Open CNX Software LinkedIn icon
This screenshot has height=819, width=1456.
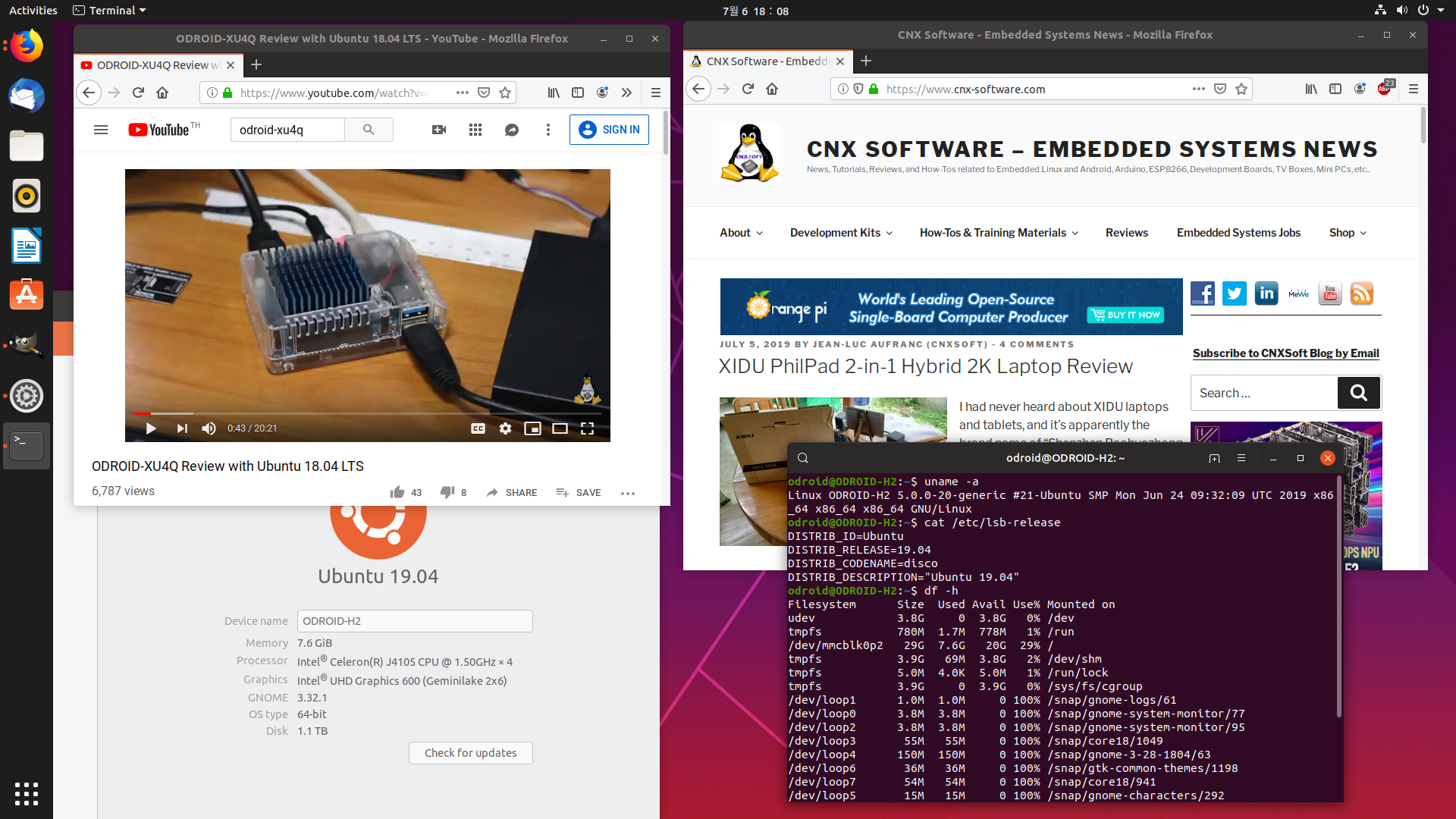tap(1266, 293)
